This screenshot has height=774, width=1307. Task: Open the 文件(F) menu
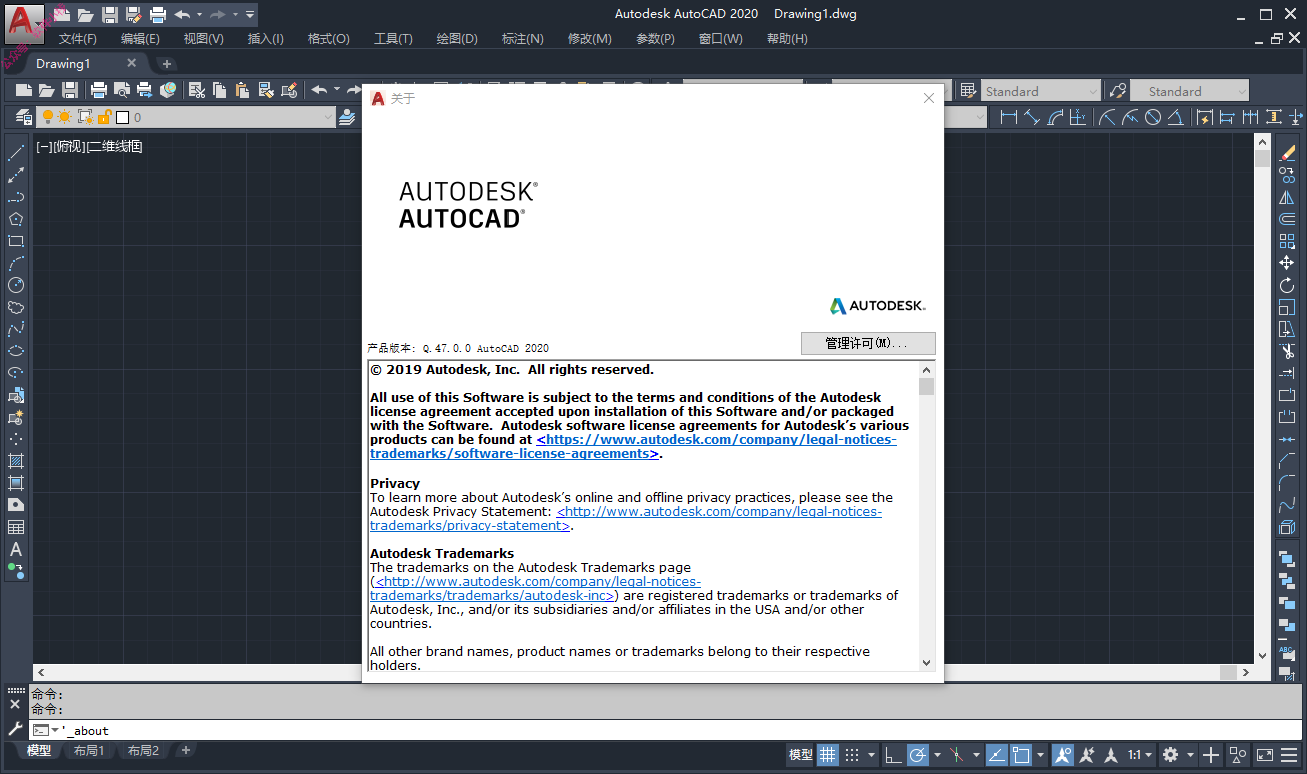[78, 38]
